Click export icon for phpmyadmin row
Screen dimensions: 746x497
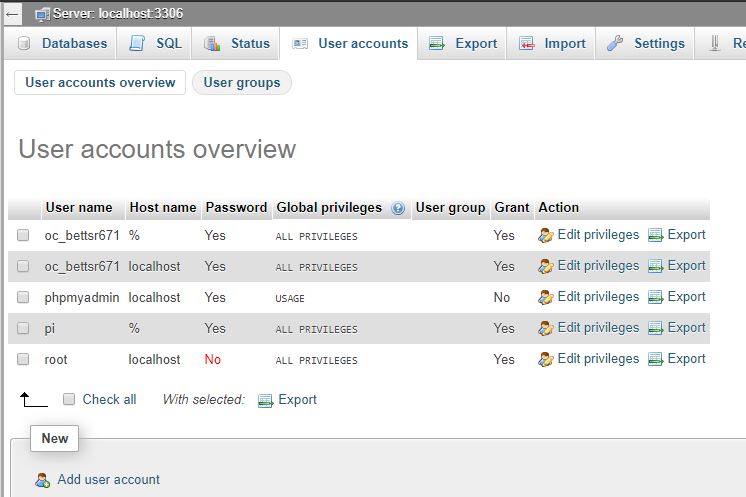(655, 297)
